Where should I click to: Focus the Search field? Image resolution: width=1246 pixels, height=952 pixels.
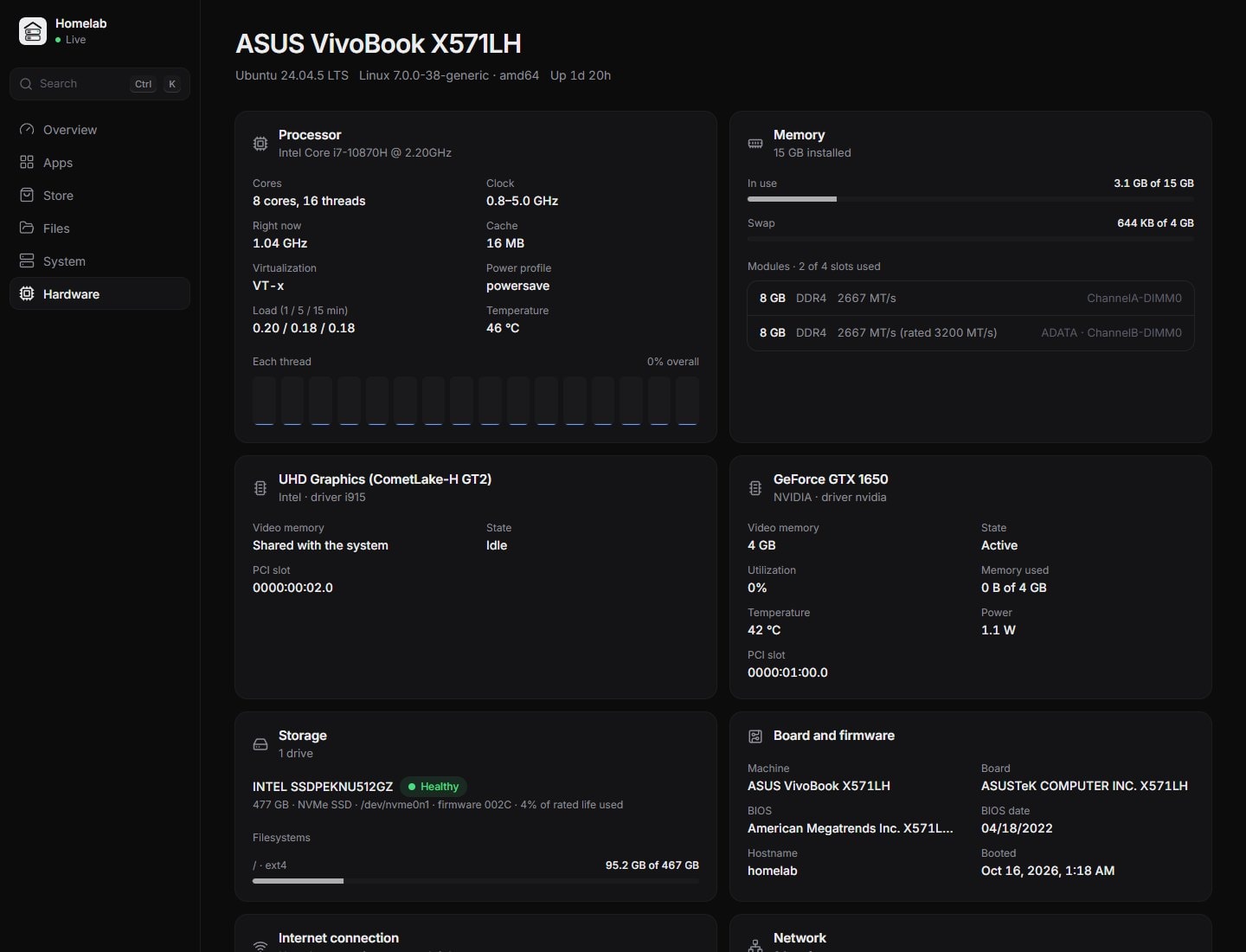tap(100, 84)
